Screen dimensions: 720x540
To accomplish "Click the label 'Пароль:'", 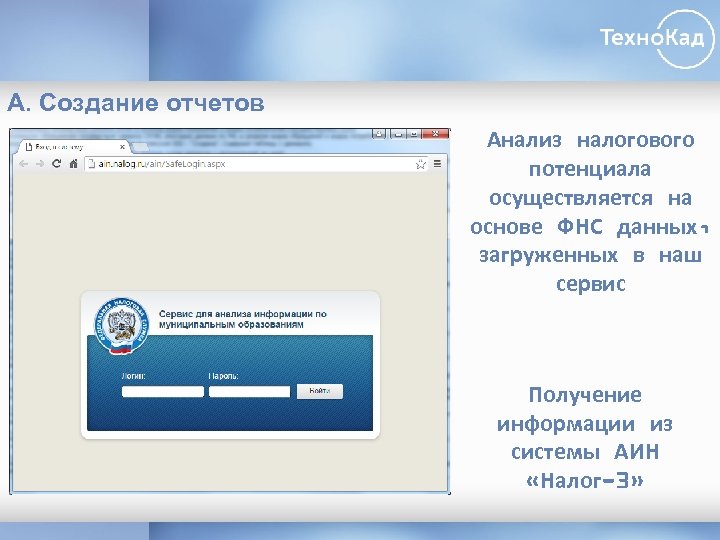I will pos(224,376).
